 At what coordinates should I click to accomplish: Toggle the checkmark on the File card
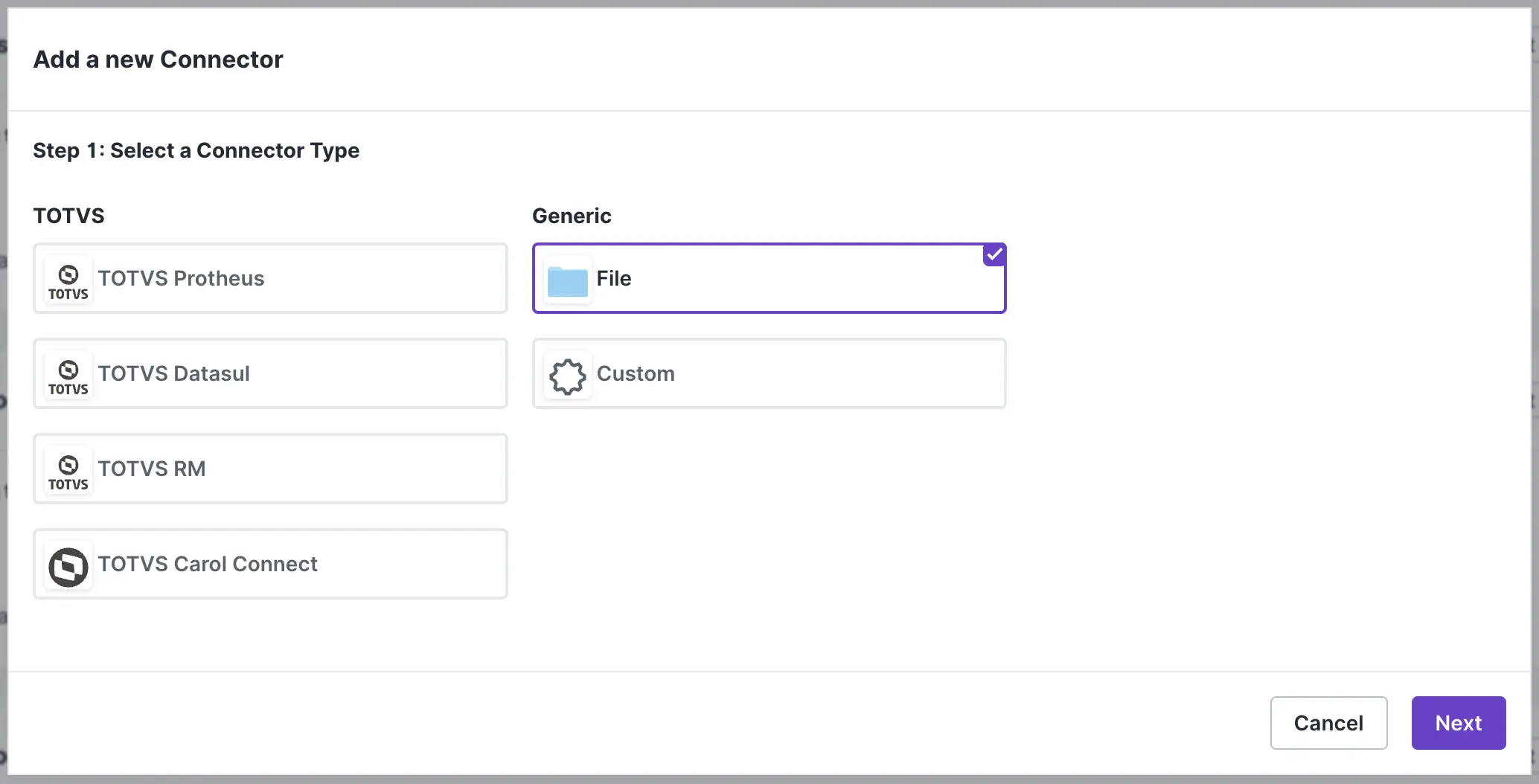point(994,254)
